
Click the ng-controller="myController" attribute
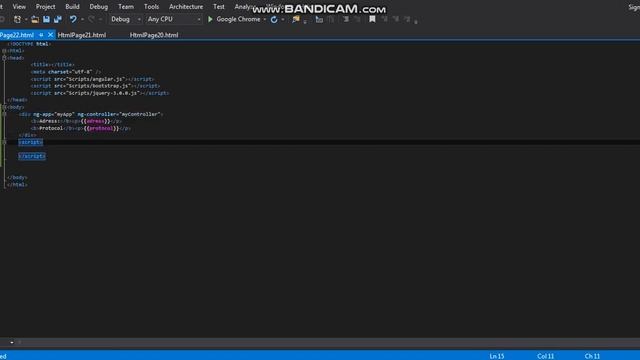[x=120, y=114]
